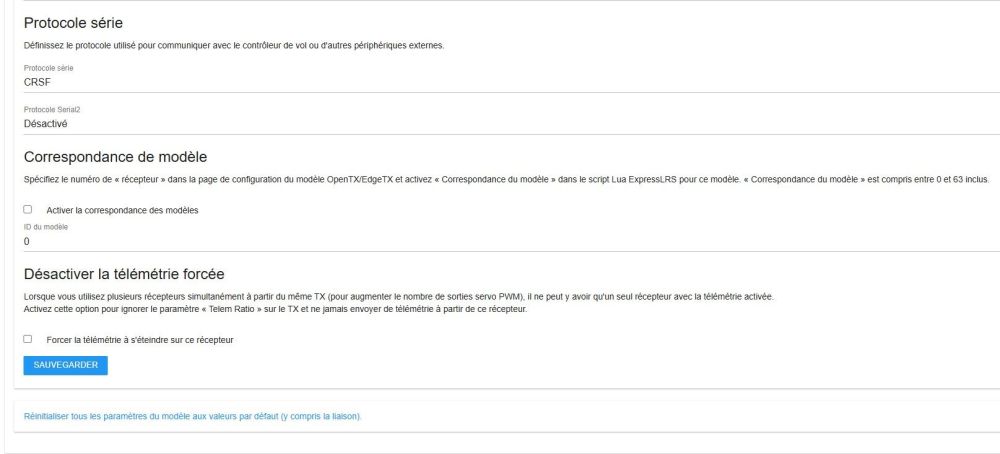Click the 'Désactiver la télémétrie forcée' heading
1000x454 pixels.
124,273
